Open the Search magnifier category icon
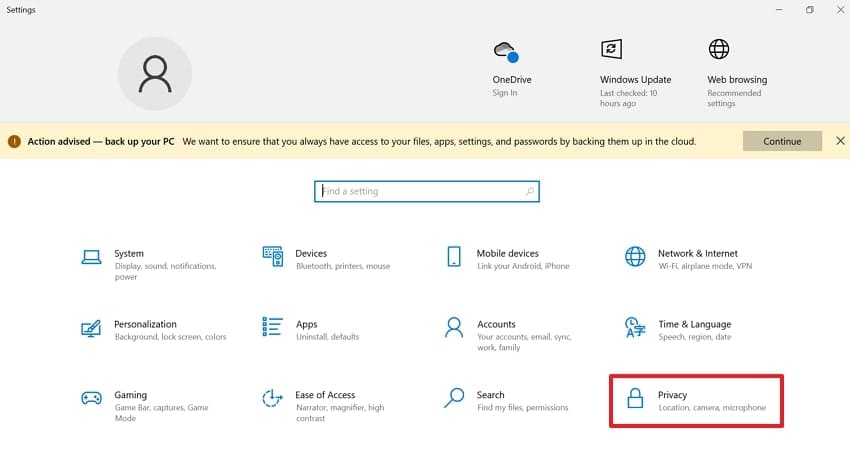Viewport: 850px width, 452px height. click(454, 398)
